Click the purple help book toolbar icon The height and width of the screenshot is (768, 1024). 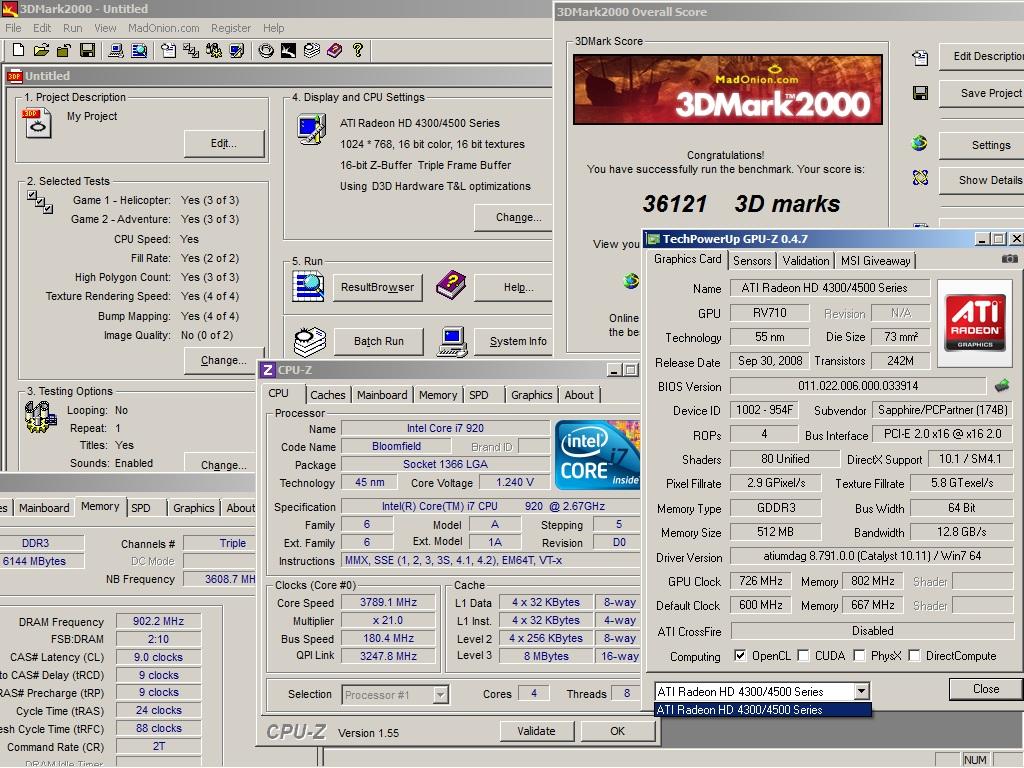[x=334, y=50]
